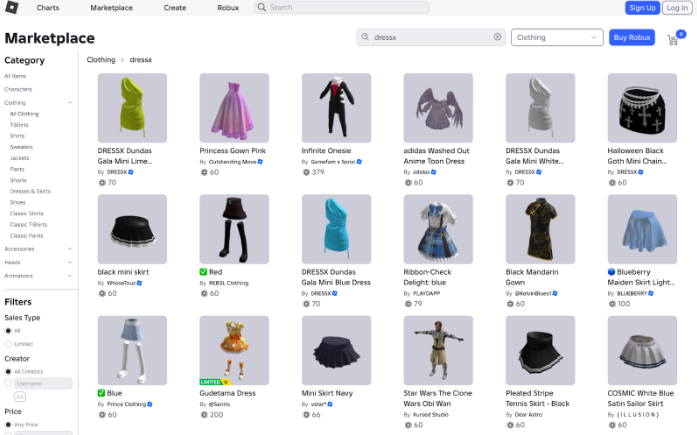Clear the dressx search text
The image size is (697, 435).
497,37
